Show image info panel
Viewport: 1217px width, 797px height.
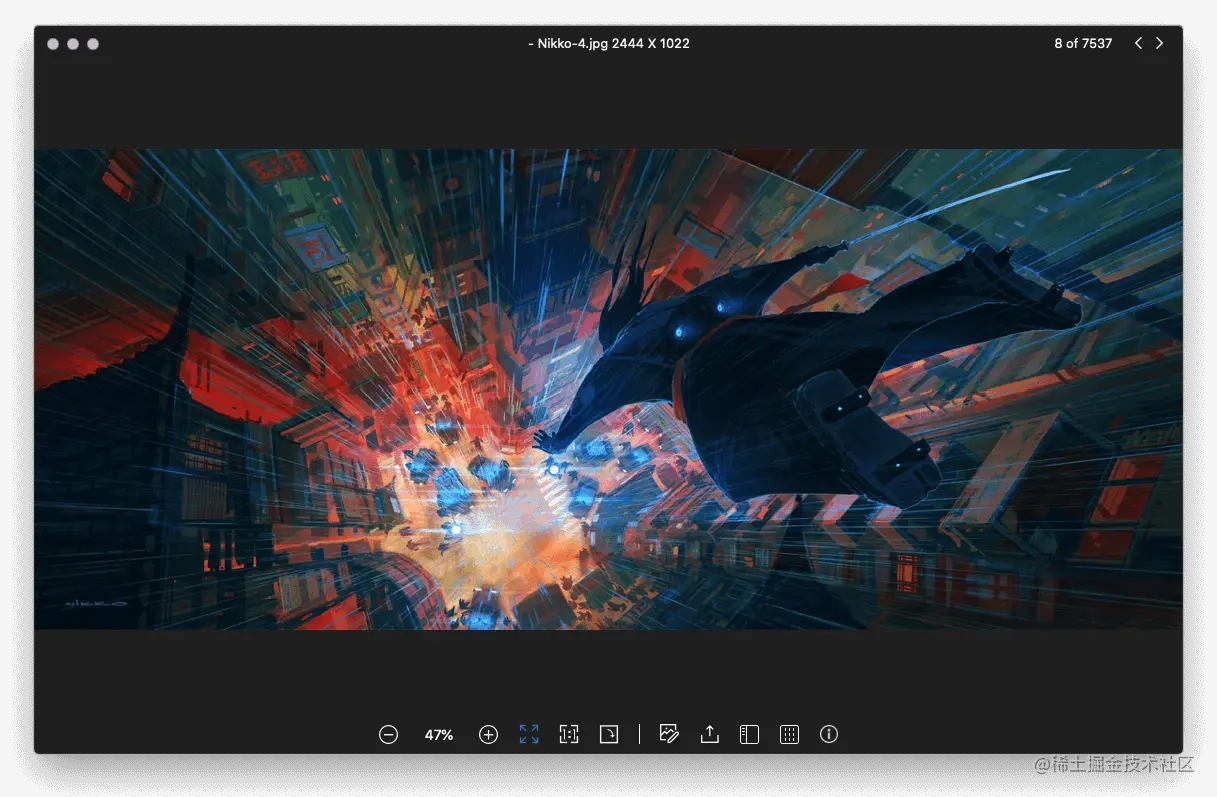click(829, 735)
